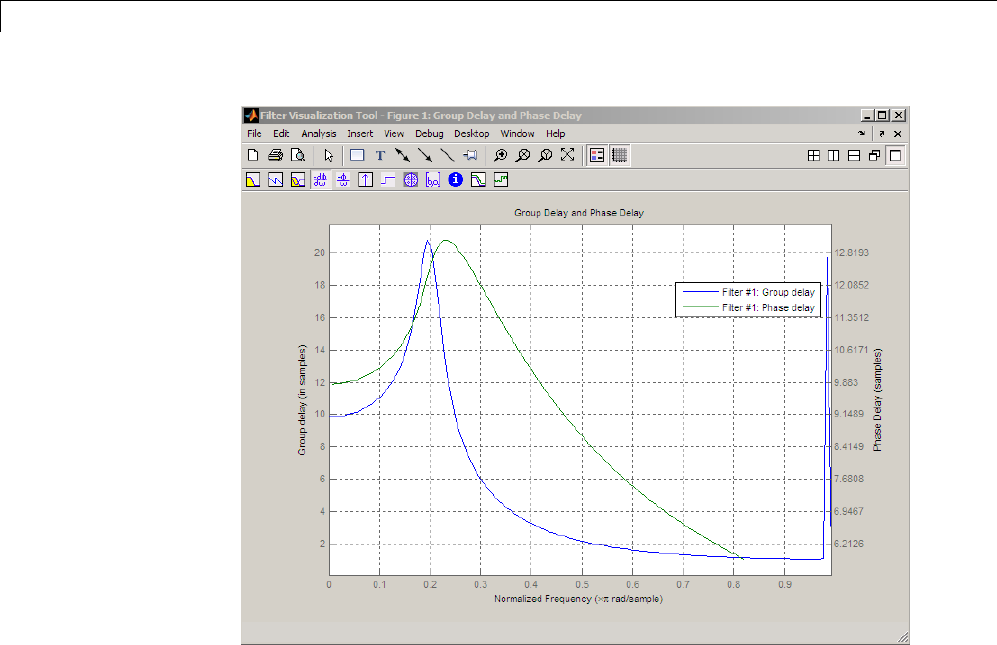Activate the Zoom In magnifier
The height and width of the screenshot is (645, 997).
500,155
